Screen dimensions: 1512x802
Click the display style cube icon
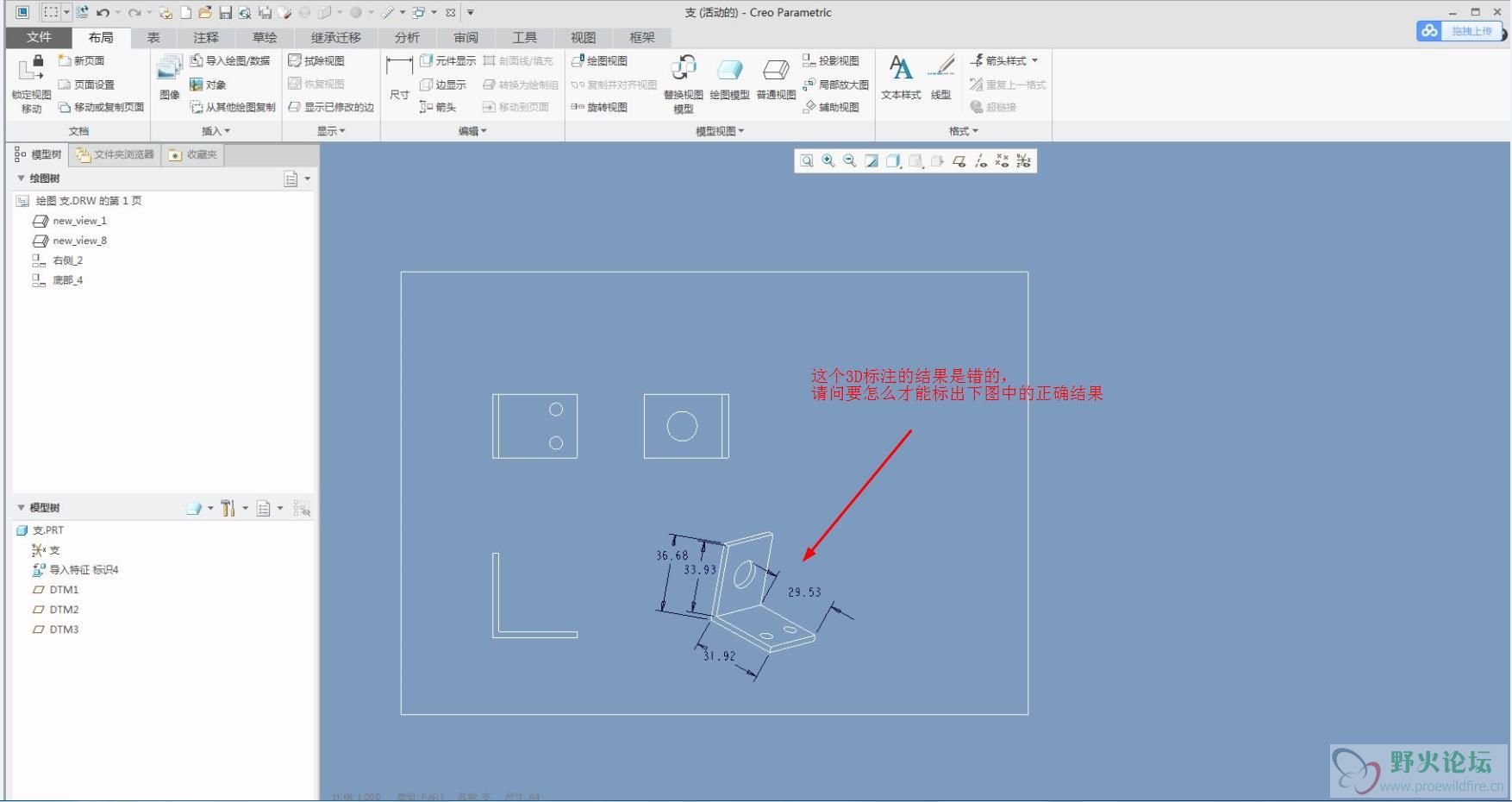[x=894, y=161]
